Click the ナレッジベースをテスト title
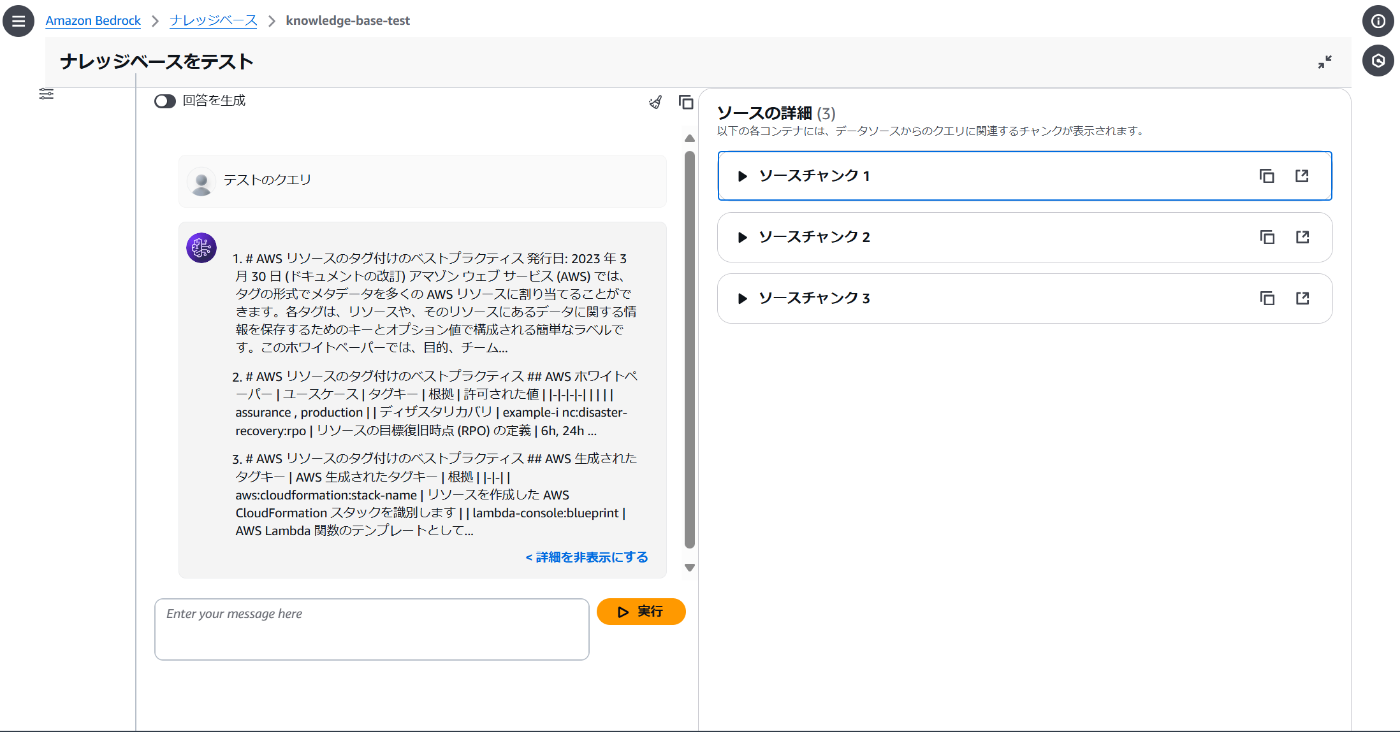 click(157, 62)
